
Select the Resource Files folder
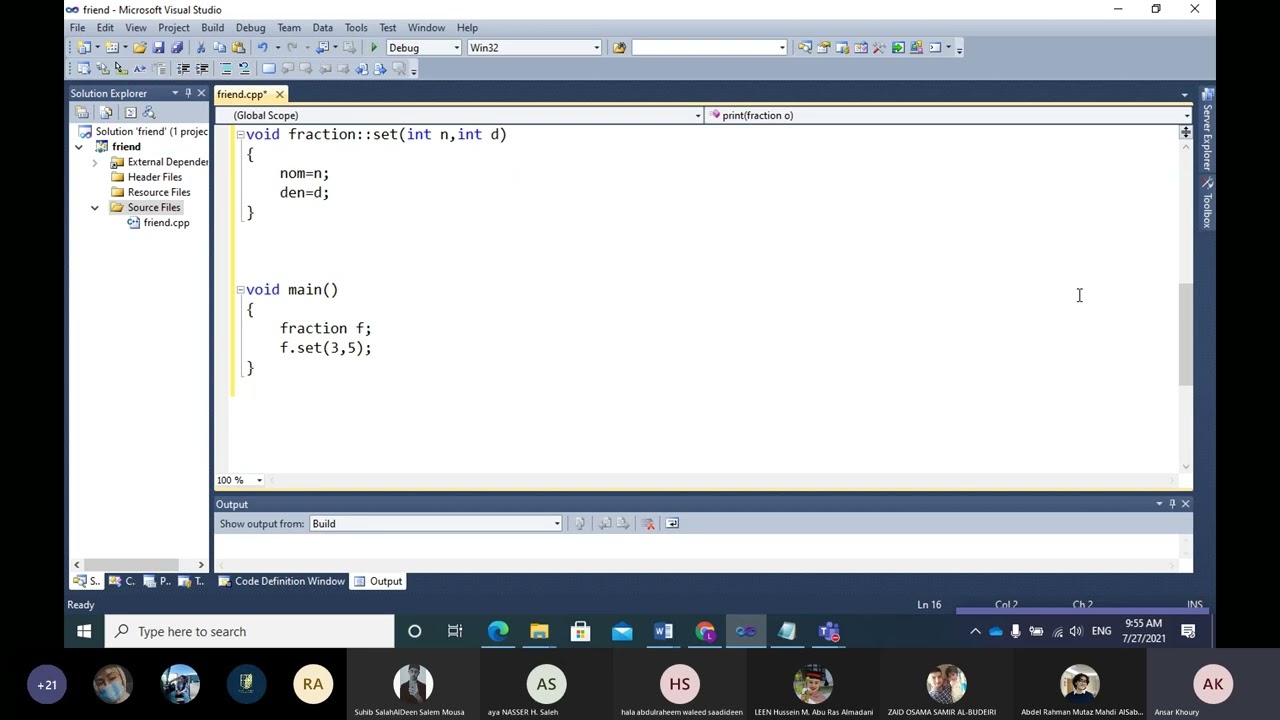[x=159, y=192]
